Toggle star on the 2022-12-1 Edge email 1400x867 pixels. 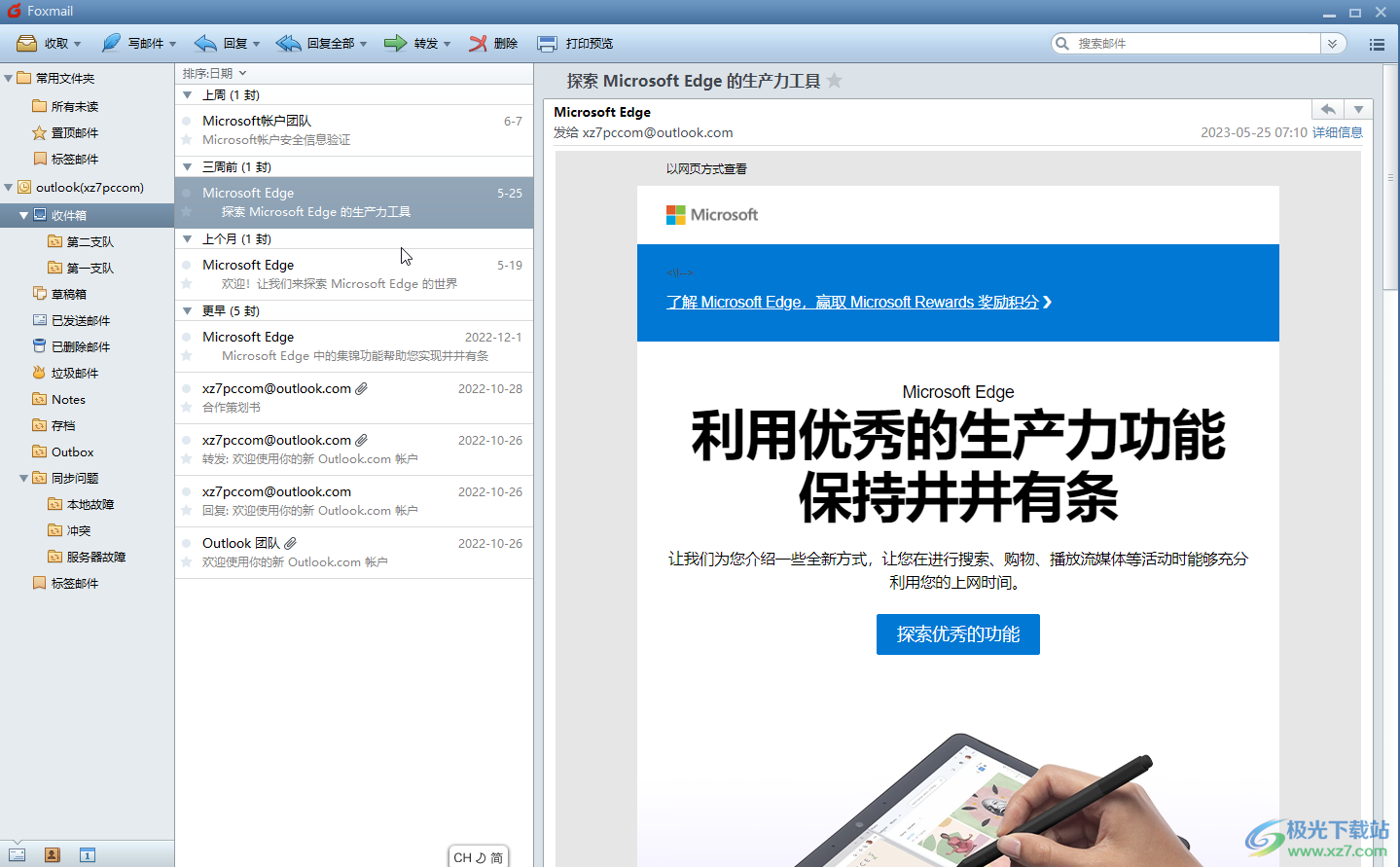[x=187, y=356]
